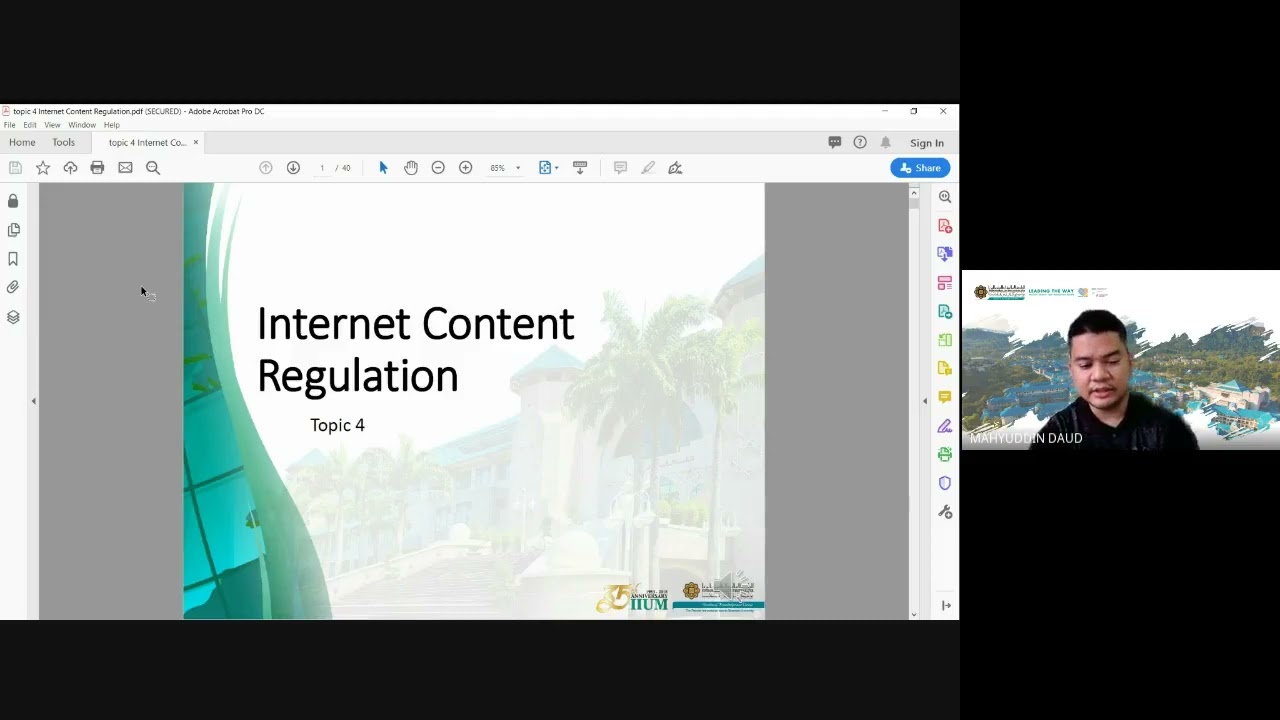The image size is (1280, 720).
Task: Add a sticky note comment
Action: pos(620,168)
